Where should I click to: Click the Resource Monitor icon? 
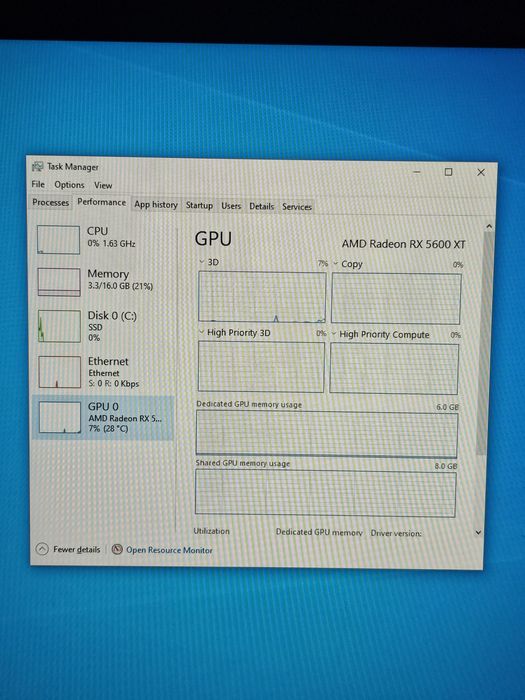click(117, 549)
